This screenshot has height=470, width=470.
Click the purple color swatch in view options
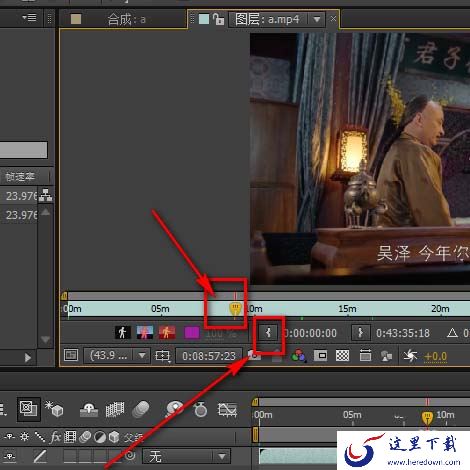(x=192, y=332)
